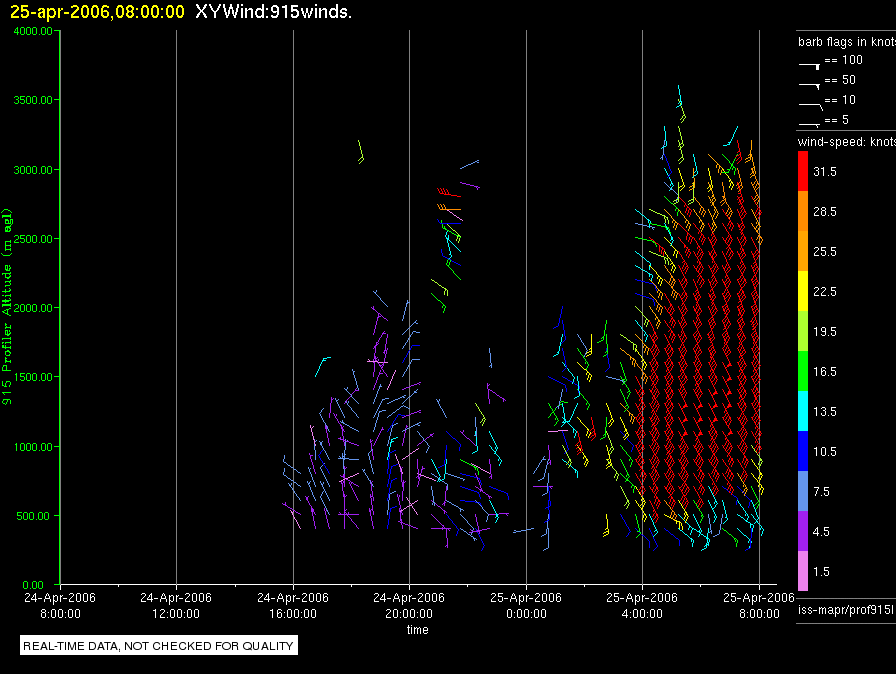Screen dimensions: 896x674
Task: Click the 3500.00 altitude tick label
Action: pyautogui.click(x=33, y=100)
